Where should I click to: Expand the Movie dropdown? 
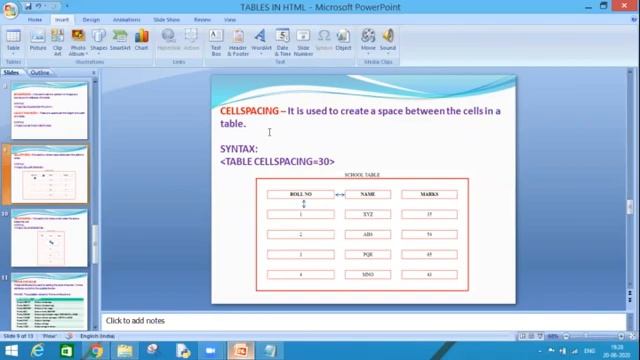(x=368, y=53)
